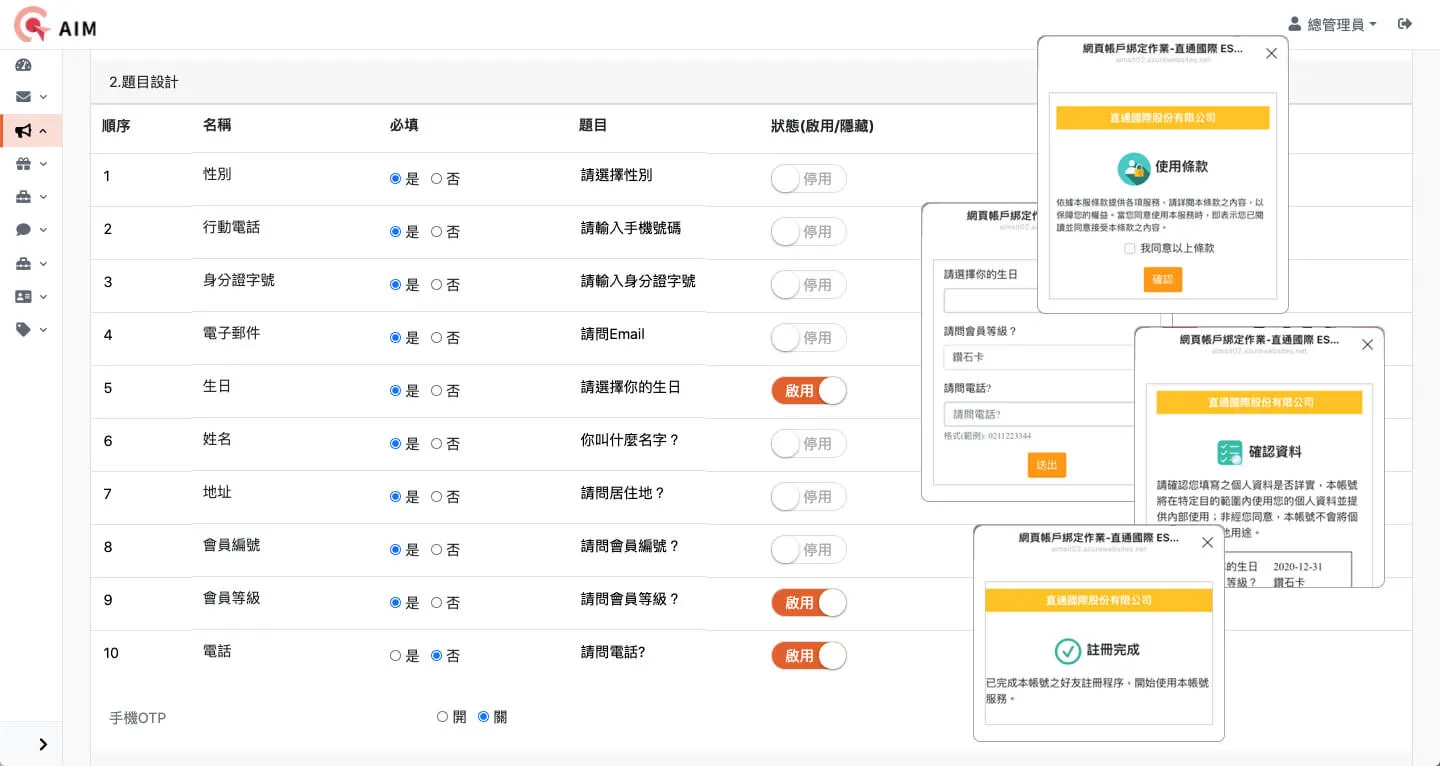Click the 送出 submit button in form popup

point(1047,465)
